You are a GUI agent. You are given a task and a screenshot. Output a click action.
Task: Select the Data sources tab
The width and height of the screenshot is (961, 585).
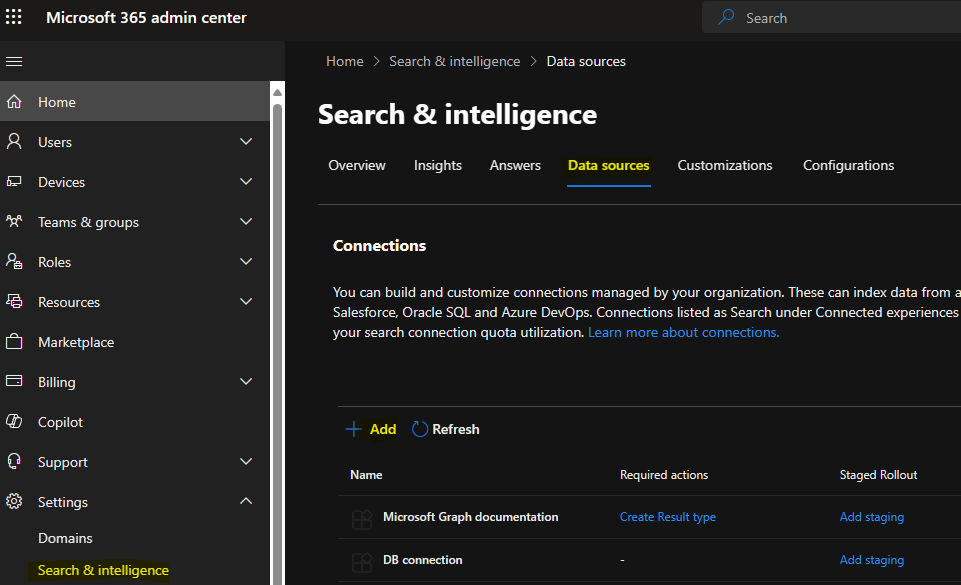click(x=609, y=165)
